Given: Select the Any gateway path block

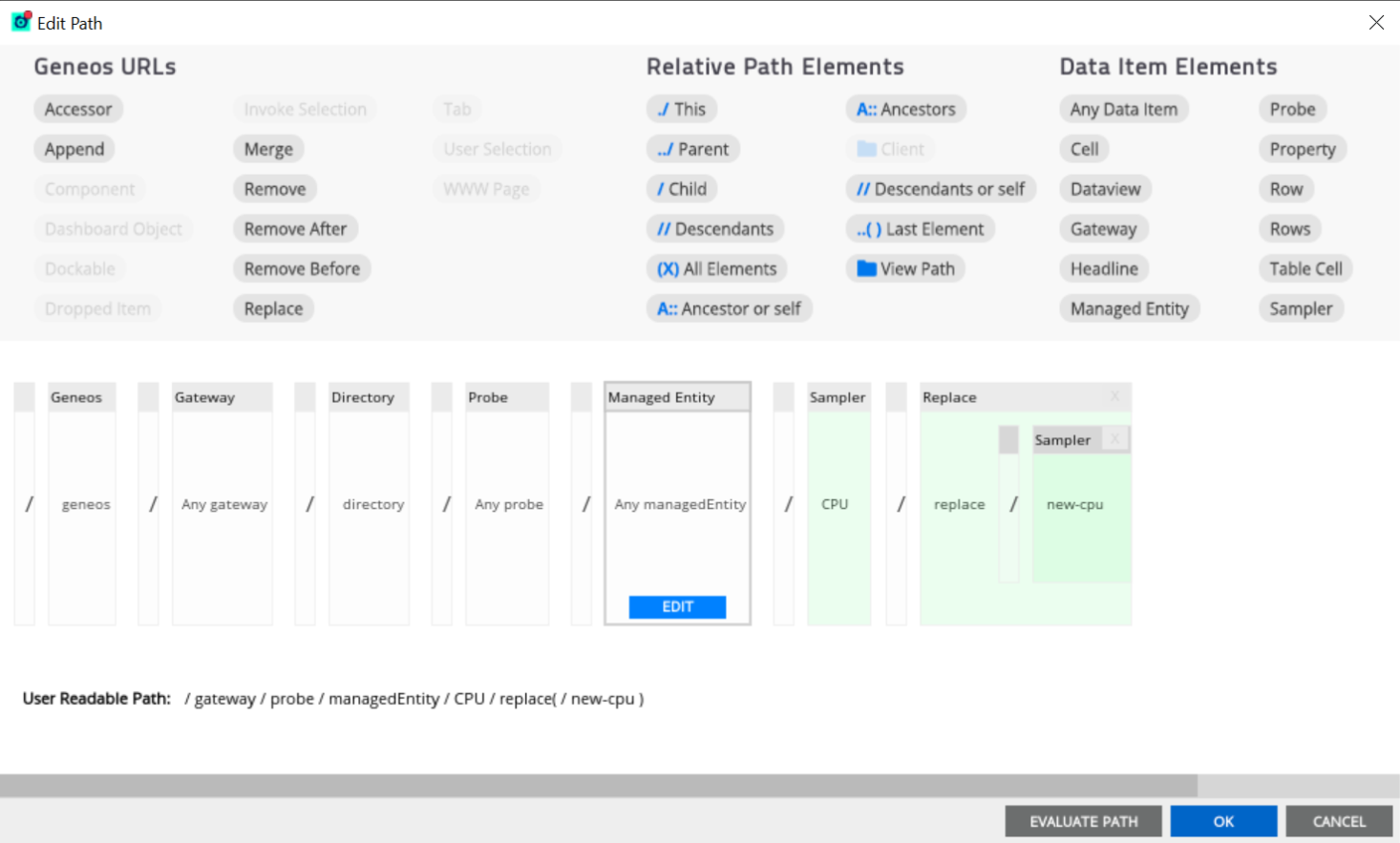Looking at the screenshot, I should point(223,504).
